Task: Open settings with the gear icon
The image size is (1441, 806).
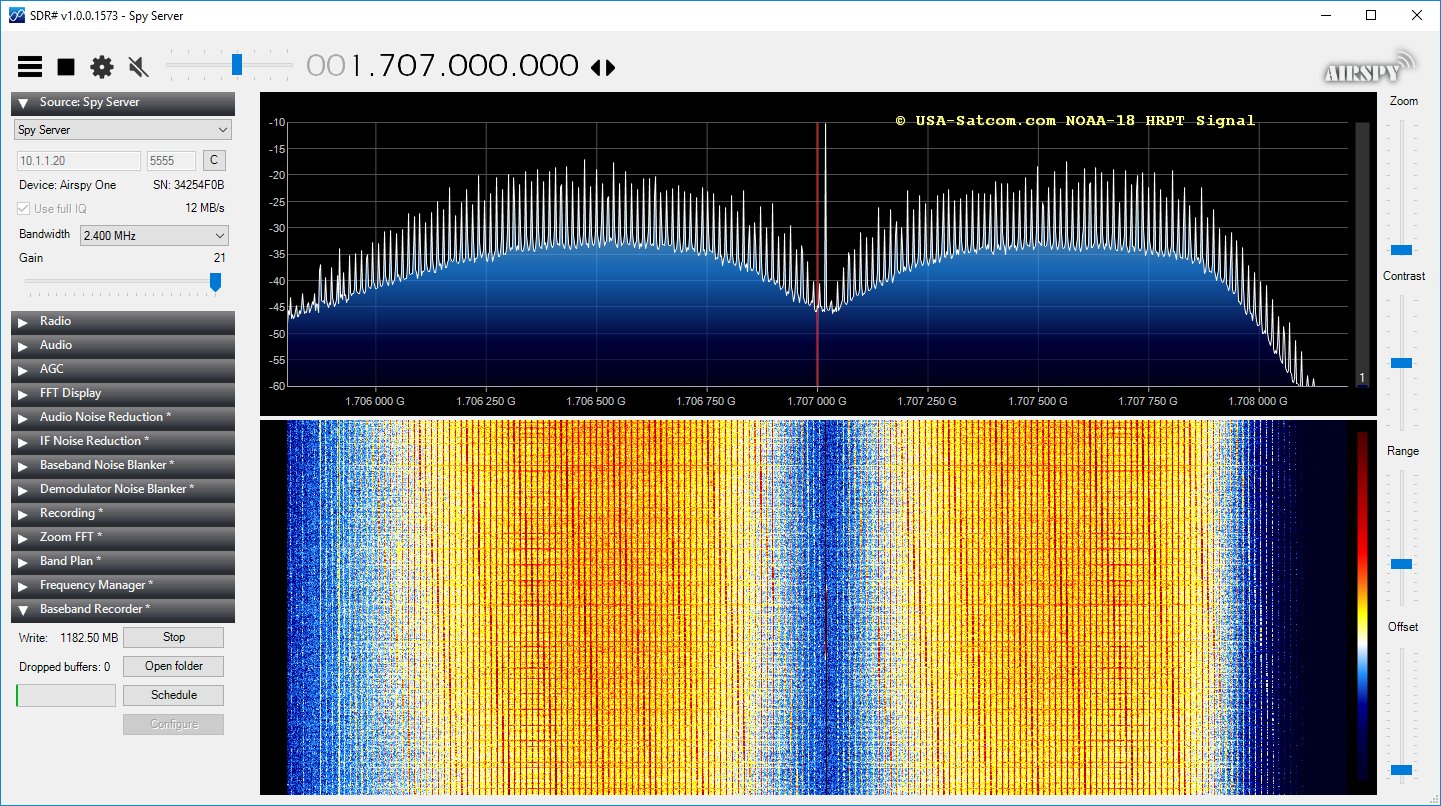Action: (x=102, y=67)
